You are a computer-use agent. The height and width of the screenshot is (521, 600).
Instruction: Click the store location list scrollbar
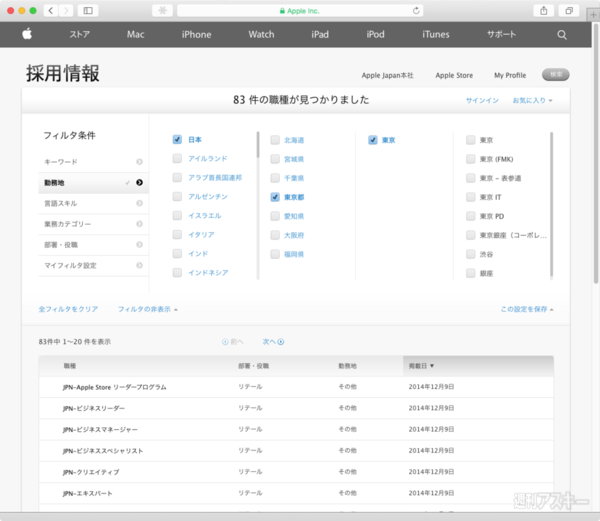pyautogui.click(x=551, y=205)
